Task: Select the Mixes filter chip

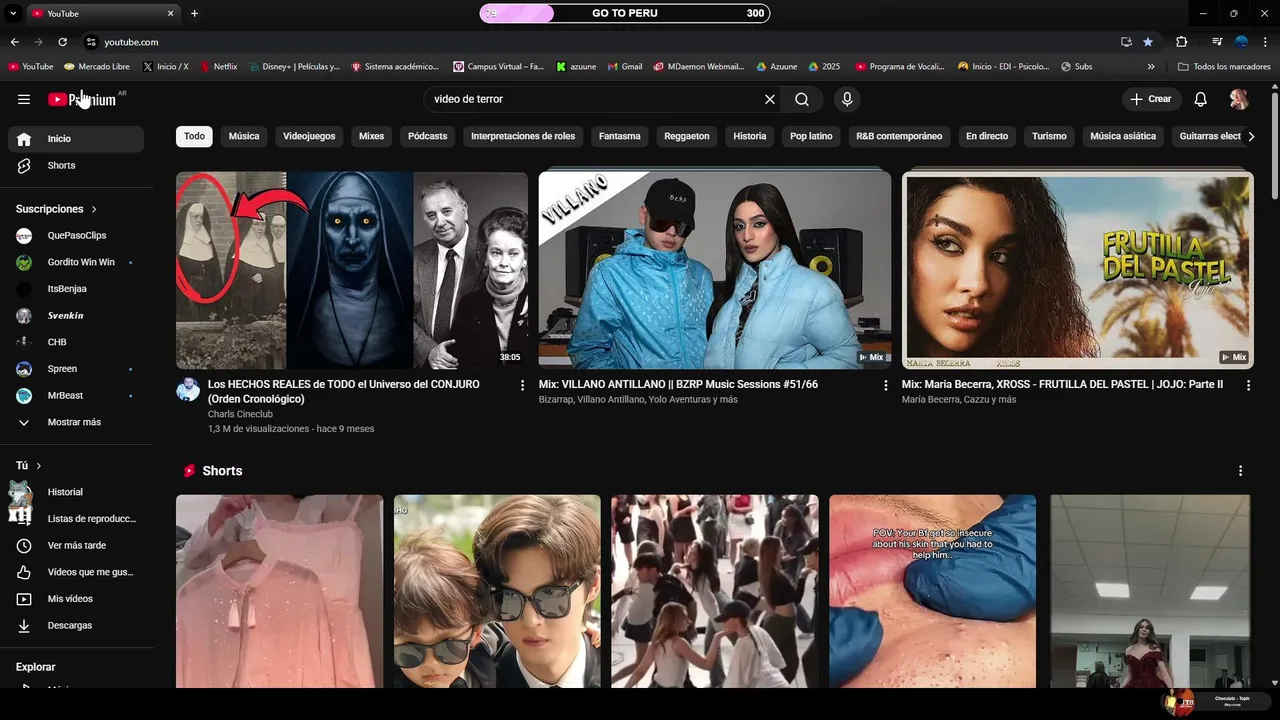Action: (x=371, y=136)
